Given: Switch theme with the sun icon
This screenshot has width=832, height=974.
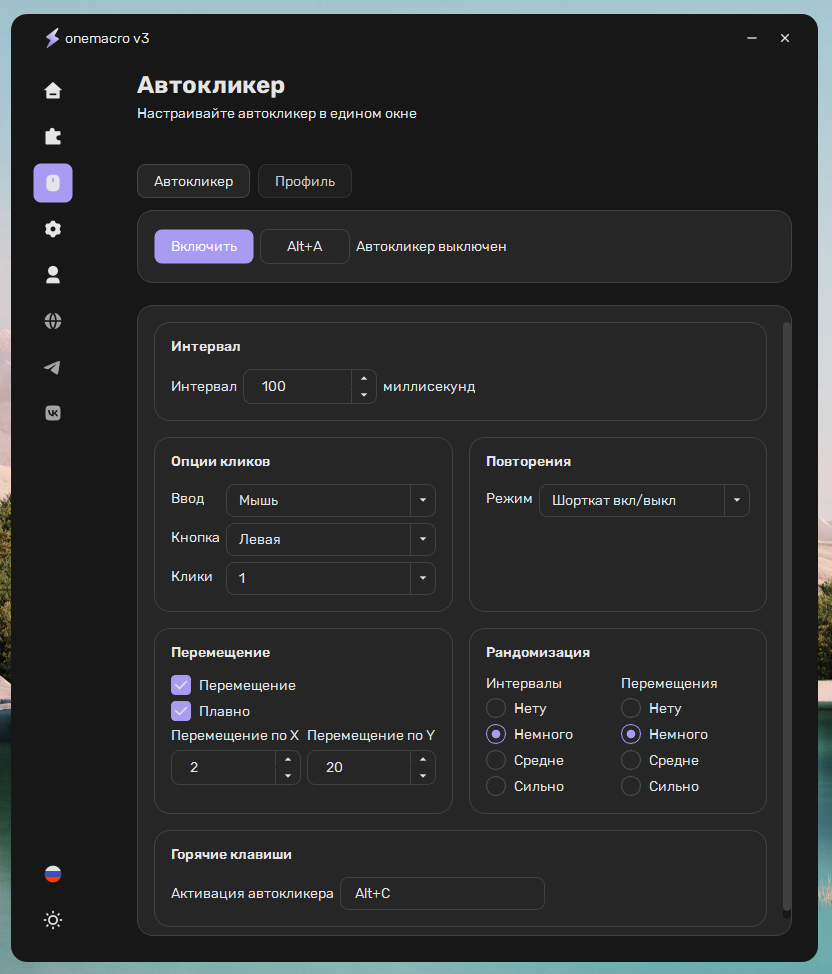Looking at the screenshot, I should click(53, 920).
